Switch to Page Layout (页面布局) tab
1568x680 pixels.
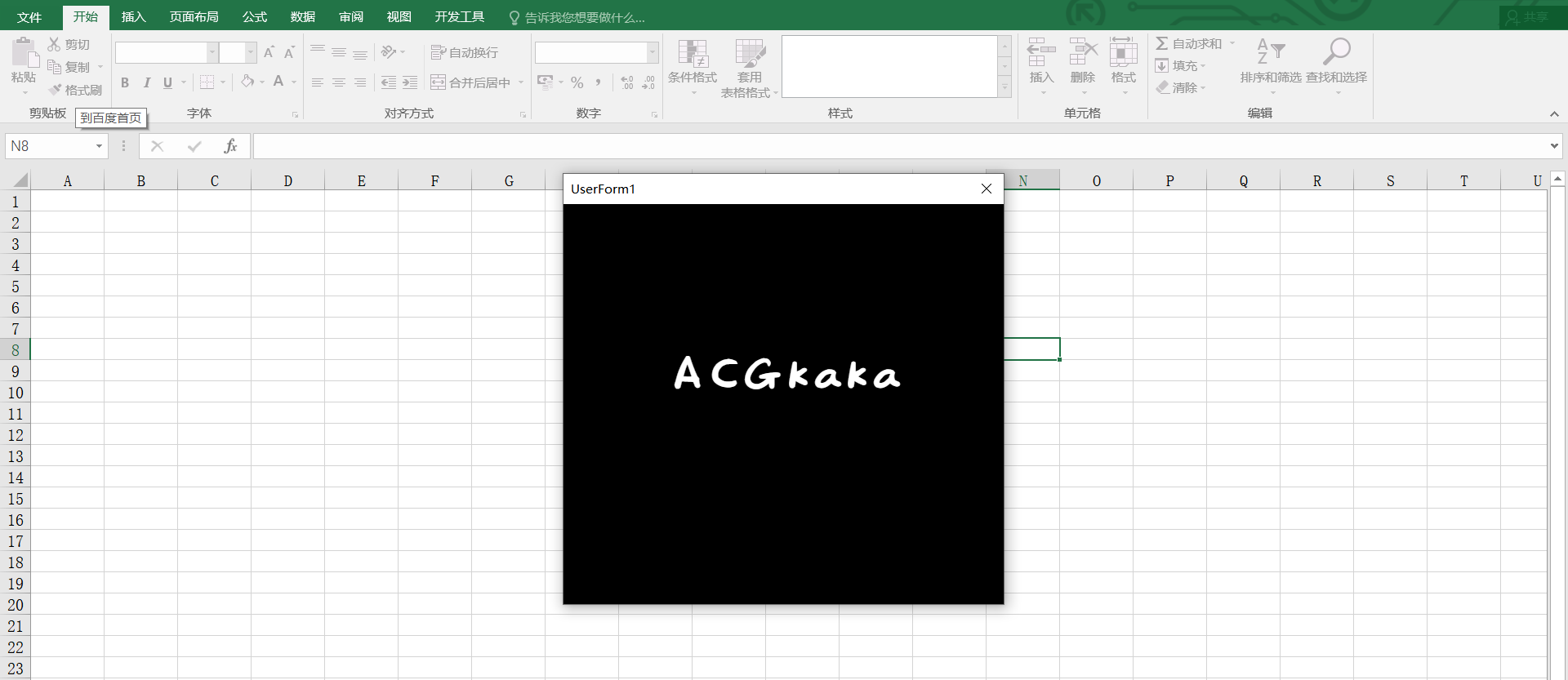pos(194,17)
